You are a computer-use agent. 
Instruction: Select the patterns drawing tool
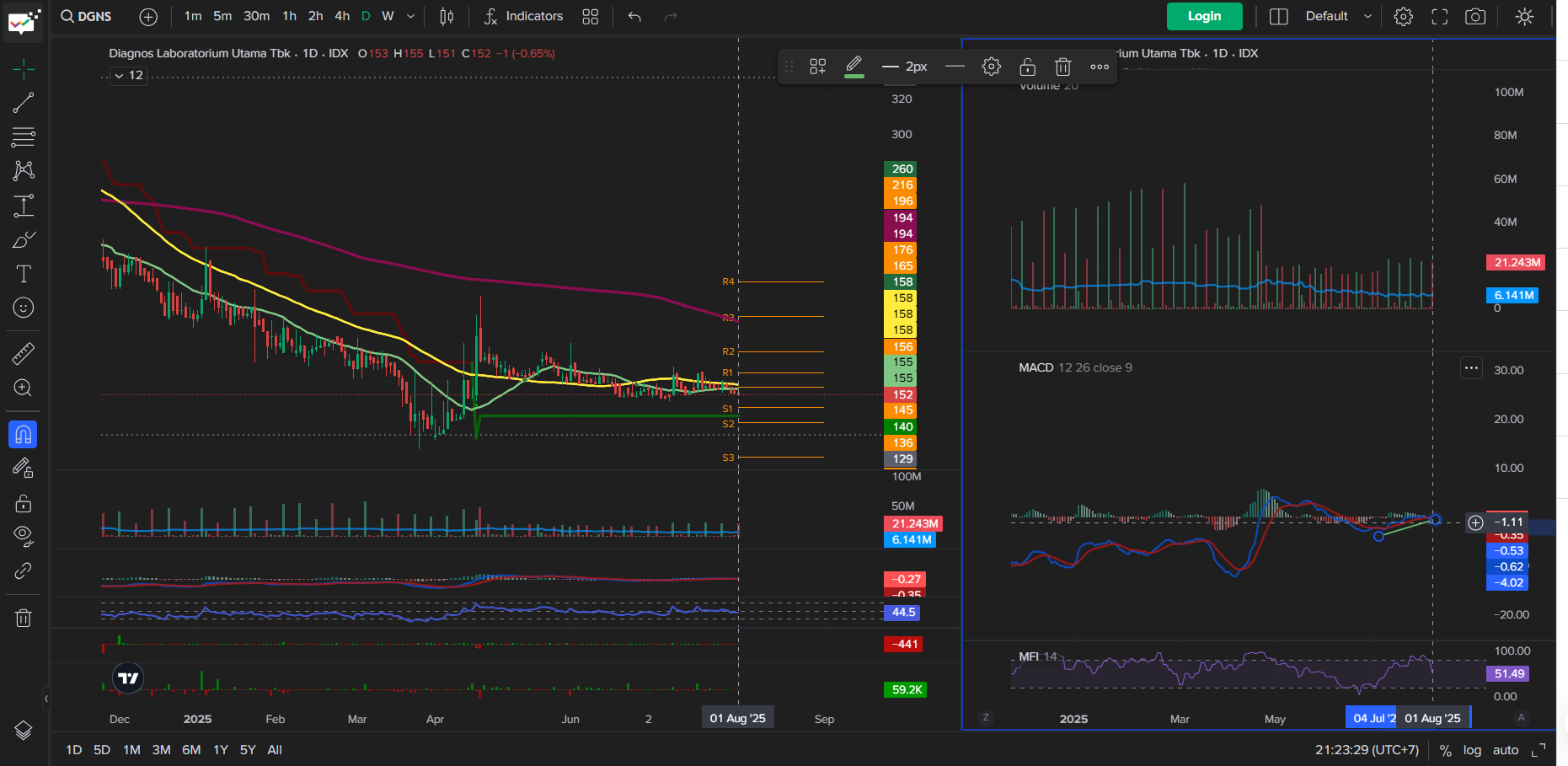point(24,171)
